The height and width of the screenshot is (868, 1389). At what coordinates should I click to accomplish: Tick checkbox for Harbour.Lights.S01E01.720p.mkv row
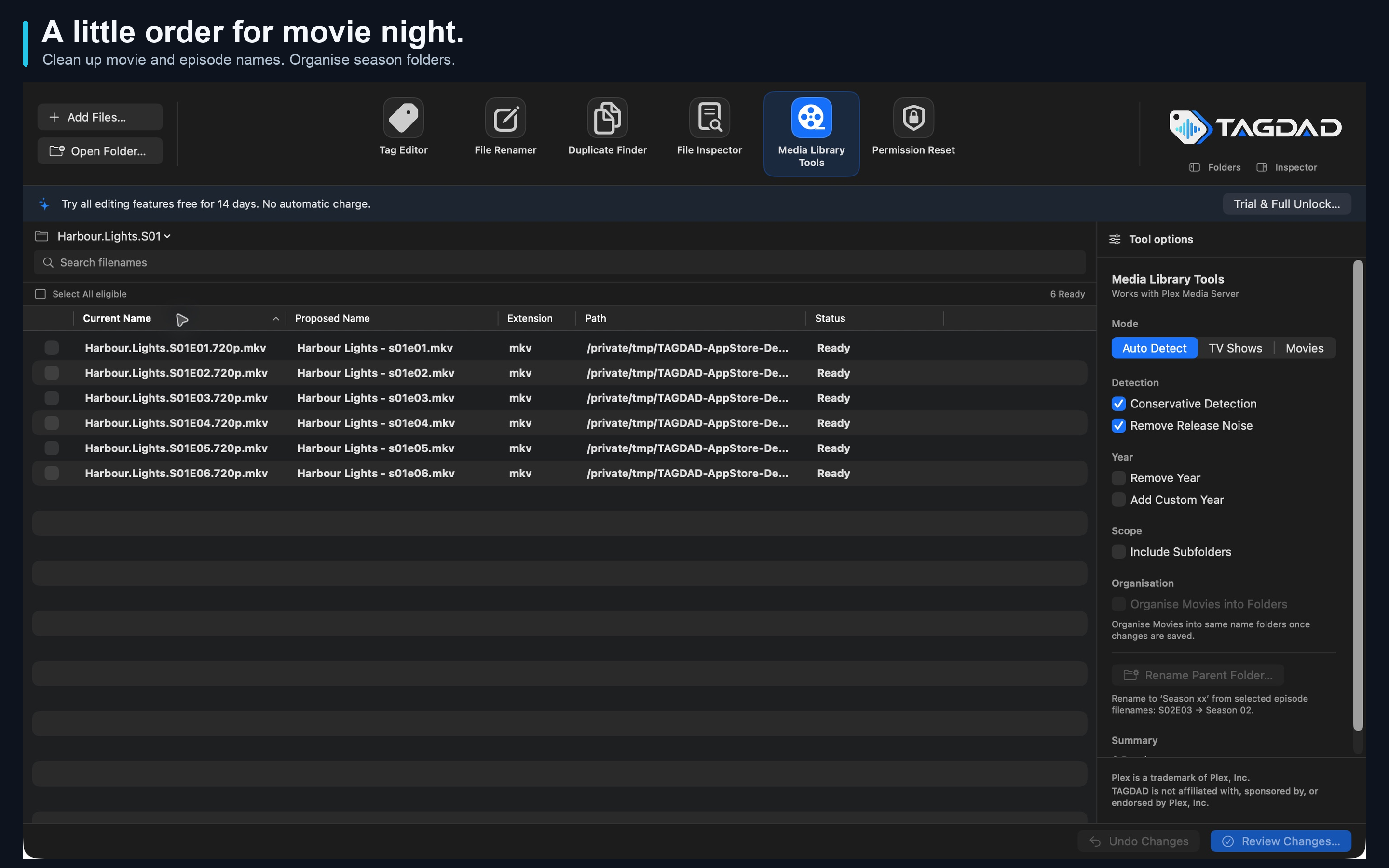(x=52, y=348)
